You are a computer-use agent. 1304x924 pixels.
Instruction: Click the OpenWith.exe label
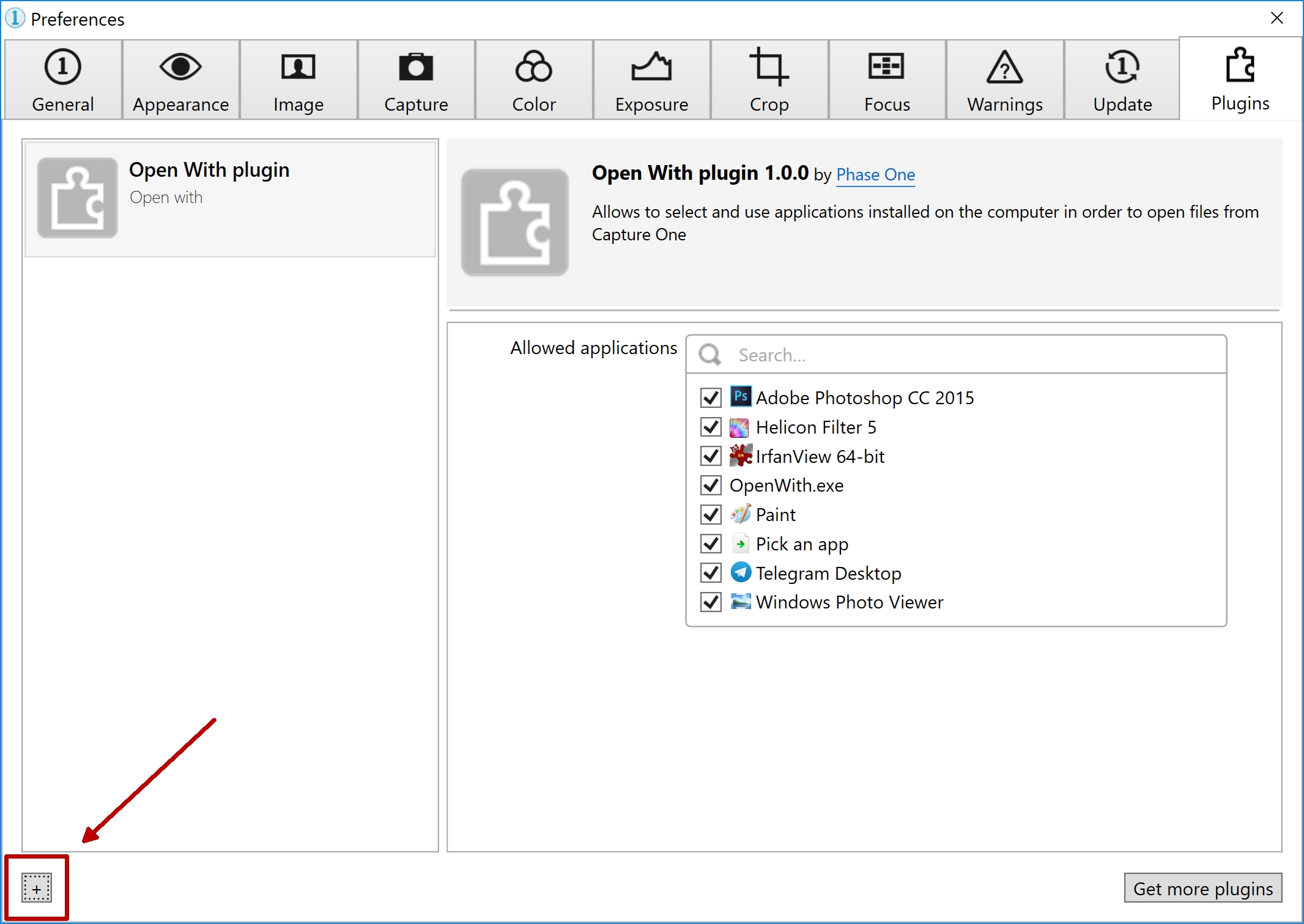tap(787, 486)
